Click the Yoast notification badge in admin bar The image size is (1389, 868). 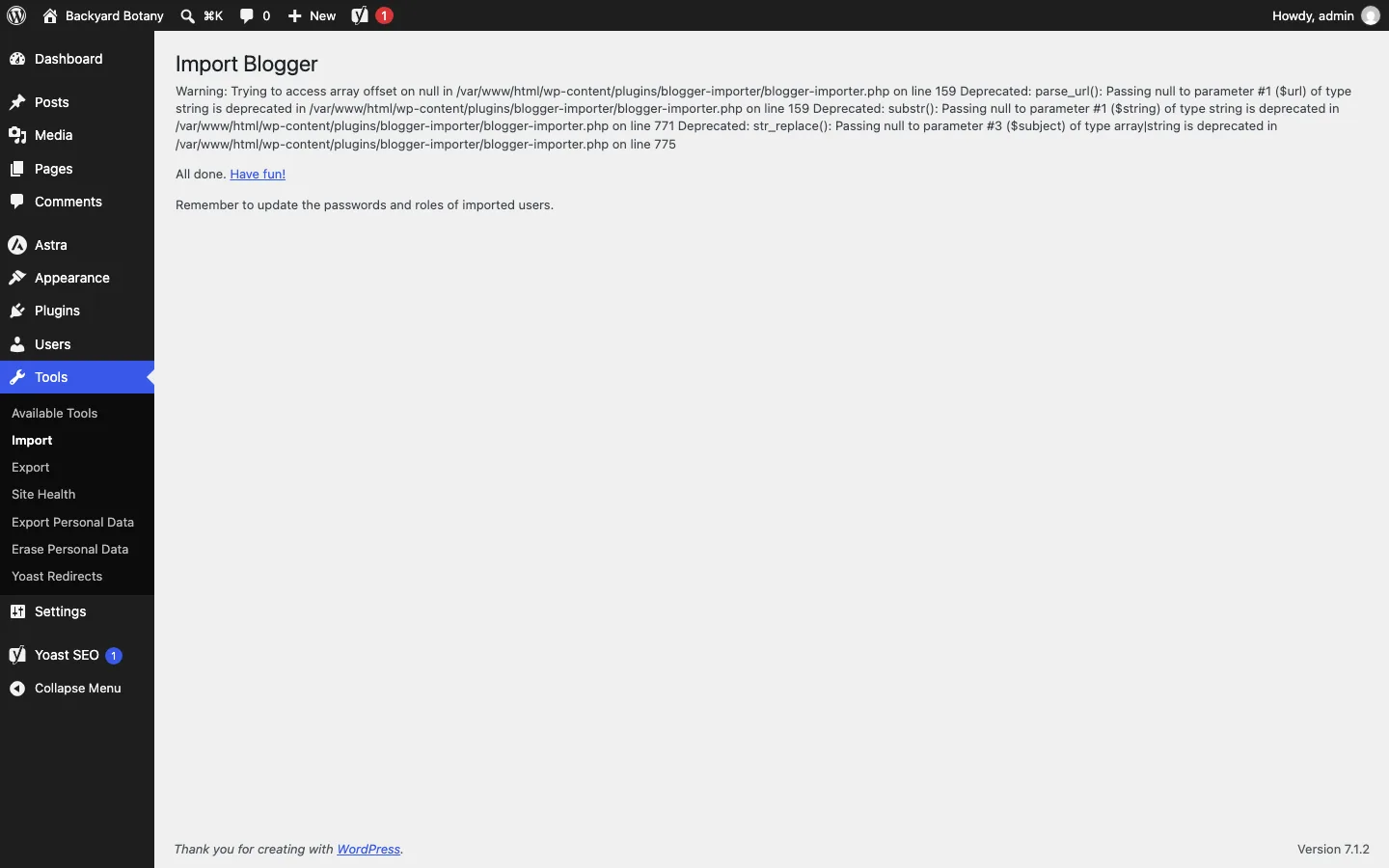(385, 15)
